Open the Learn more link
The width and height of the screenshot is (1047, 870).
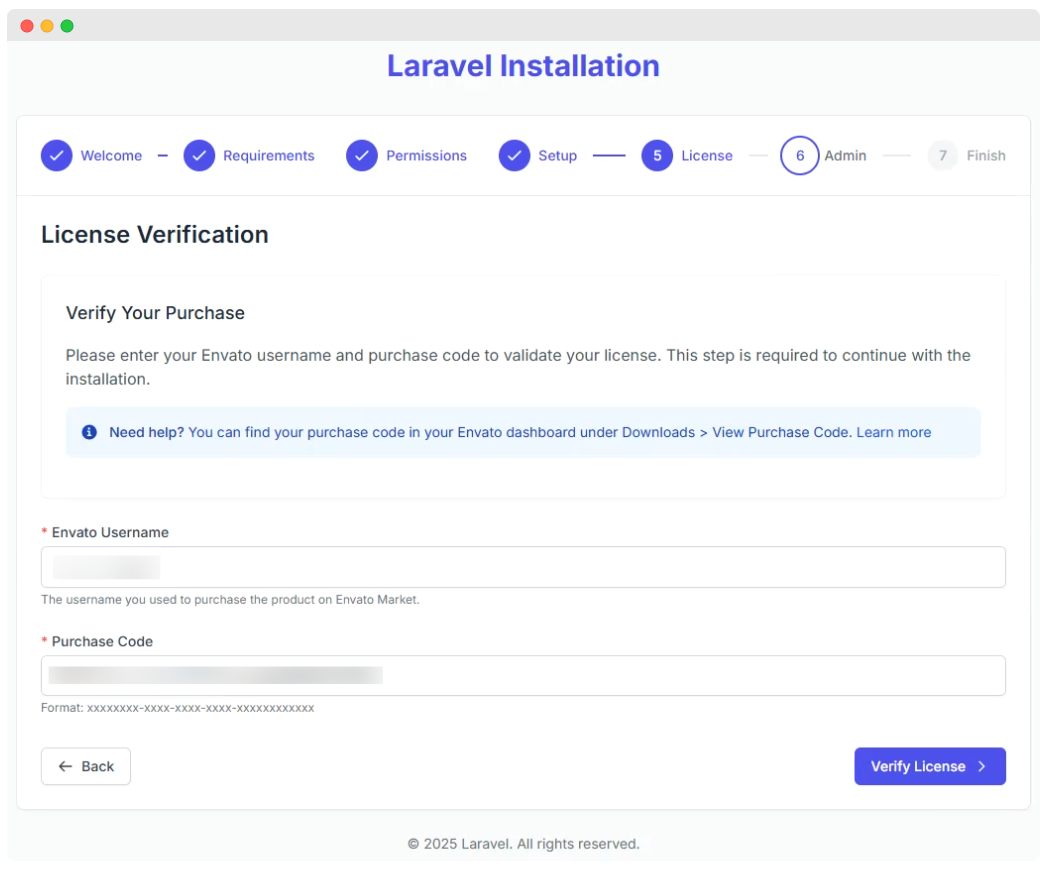(893, 432)
